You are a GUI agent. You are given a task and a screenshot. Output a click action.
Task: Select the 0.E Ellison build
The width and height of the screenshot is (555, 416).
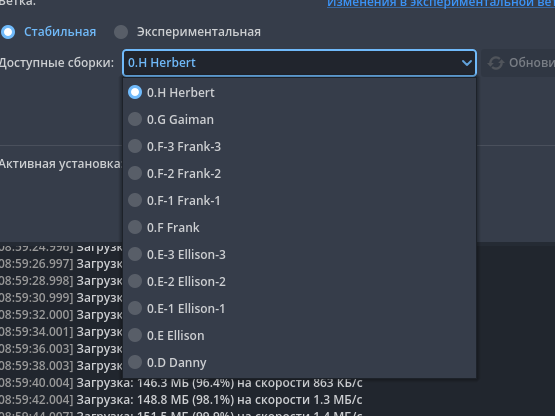click(299, 335)
